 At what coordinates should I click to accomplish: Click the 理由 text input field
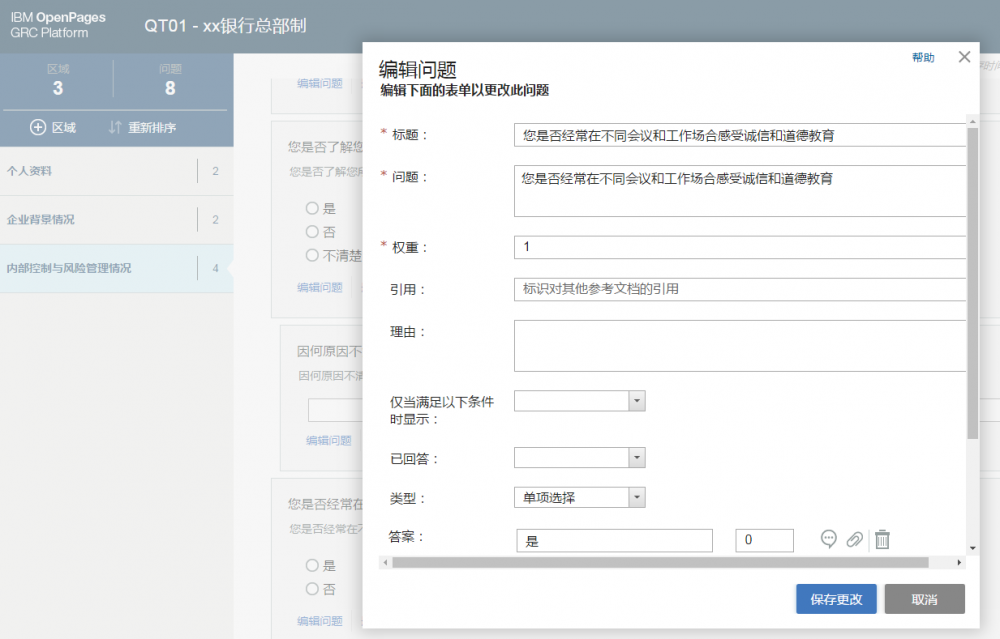(x=740, y=347)
